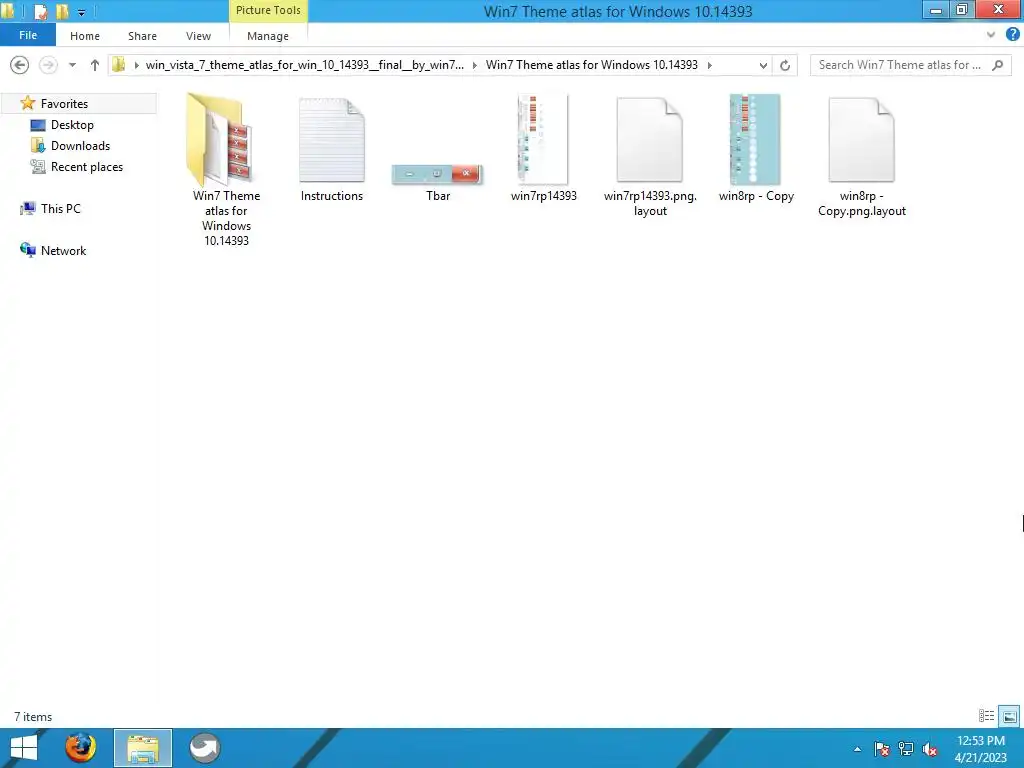The height and width of the screenshot is (768, 1024).
Task: Switch to Details view in status bar
Action: (x=986, y=716)
